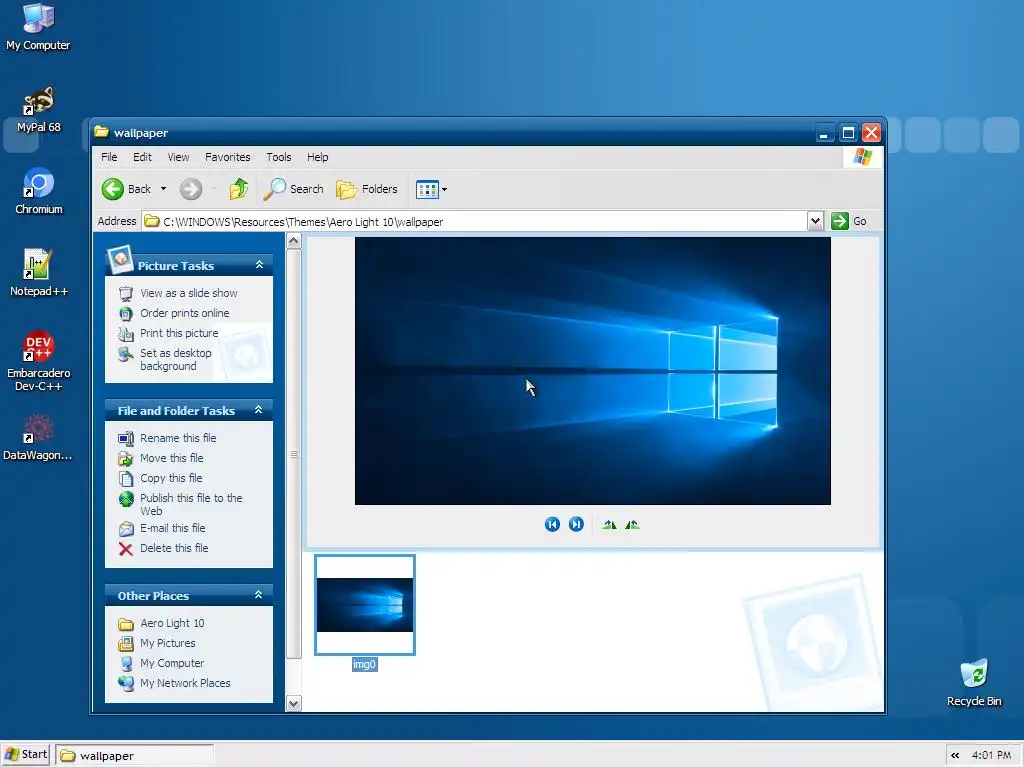The image size is (1024, 768).
Task: Go up one folder level
Action: [238, 189]
